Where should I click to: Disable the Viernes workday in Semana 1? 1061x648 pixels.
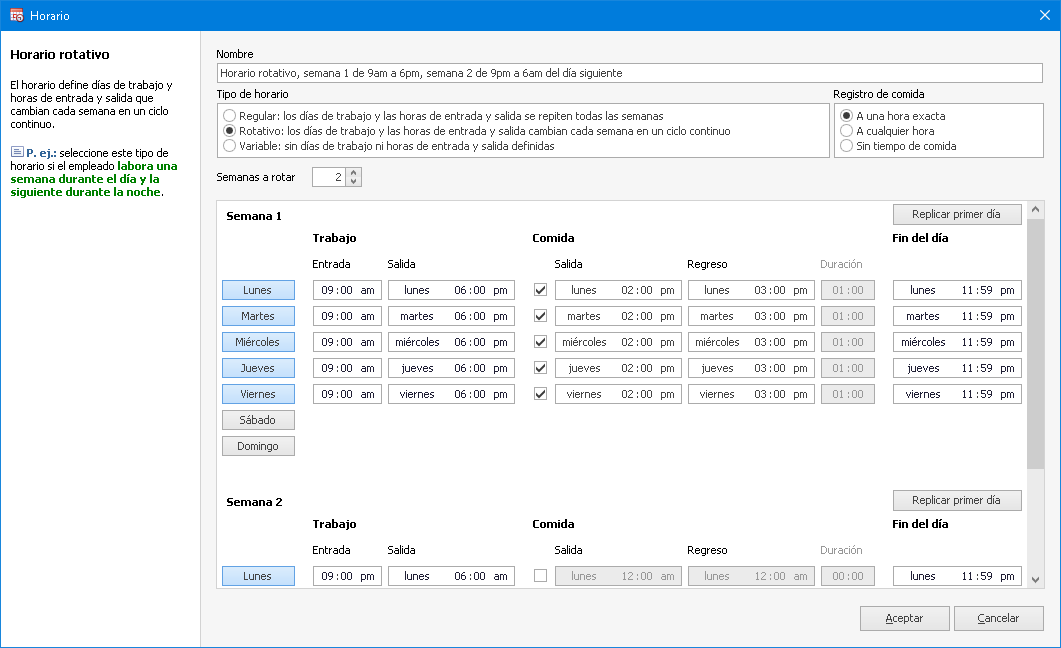click(258, 394)
